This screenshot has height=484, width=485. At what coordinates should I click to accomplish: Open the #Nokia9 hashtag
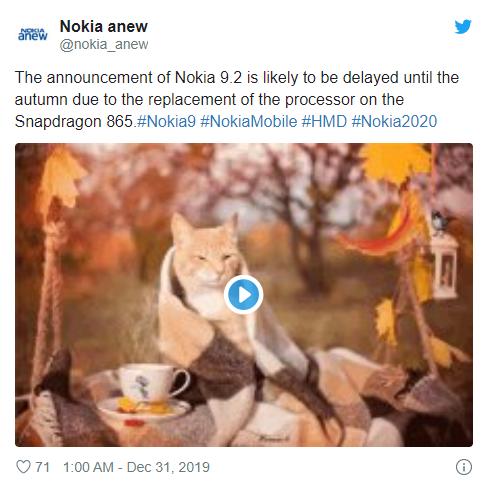(166, 121)
